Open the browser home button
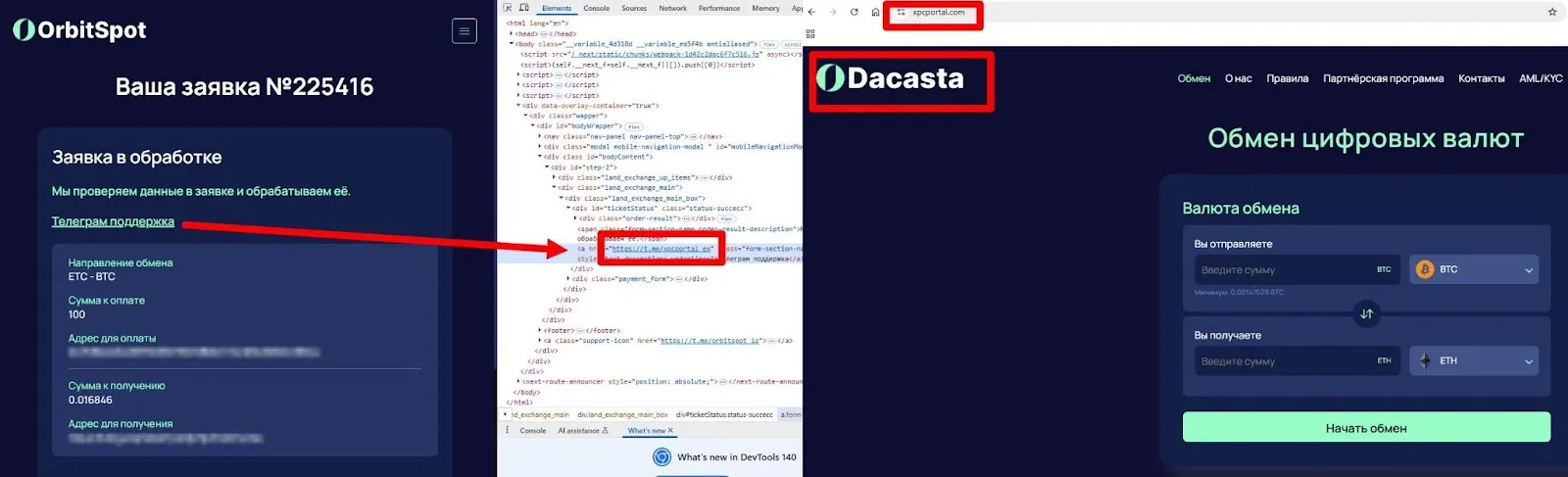 pyautogui.click(x=875, y=12)
